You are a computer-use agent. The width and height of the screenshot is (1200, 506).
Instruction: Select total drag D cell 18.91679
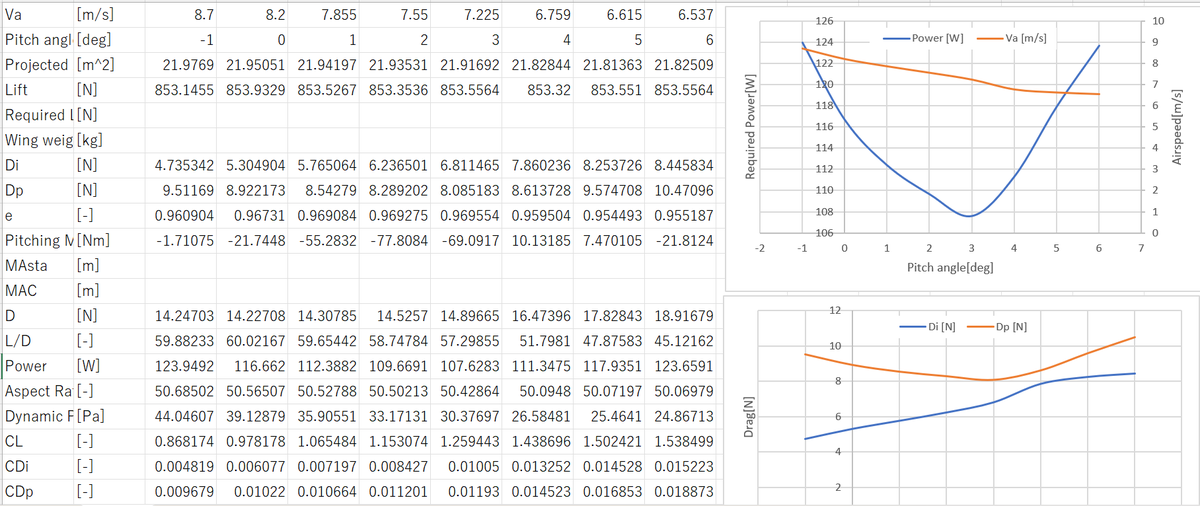[682, 316]
